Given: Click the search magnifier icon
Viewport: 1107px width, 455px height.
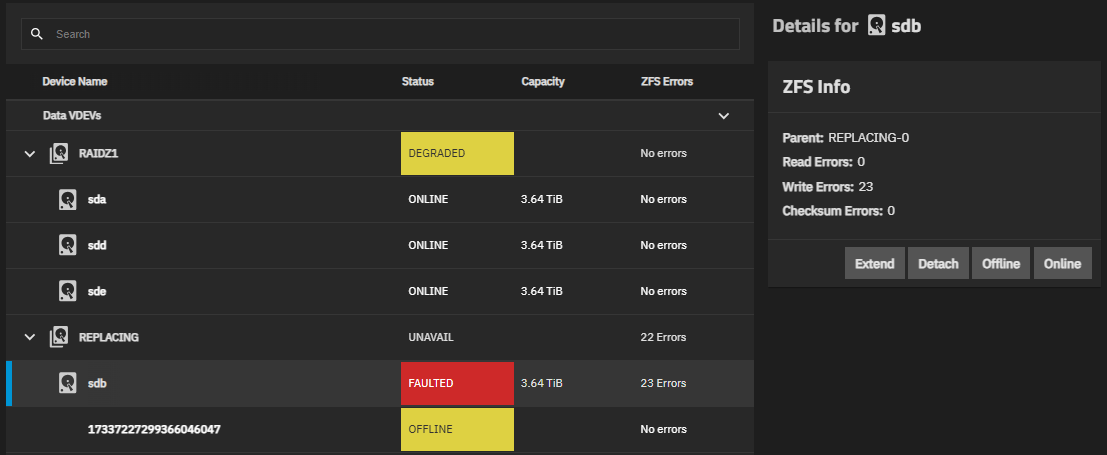Looking at the screenshot, I should pyautogui.click(x=37, y=34).
